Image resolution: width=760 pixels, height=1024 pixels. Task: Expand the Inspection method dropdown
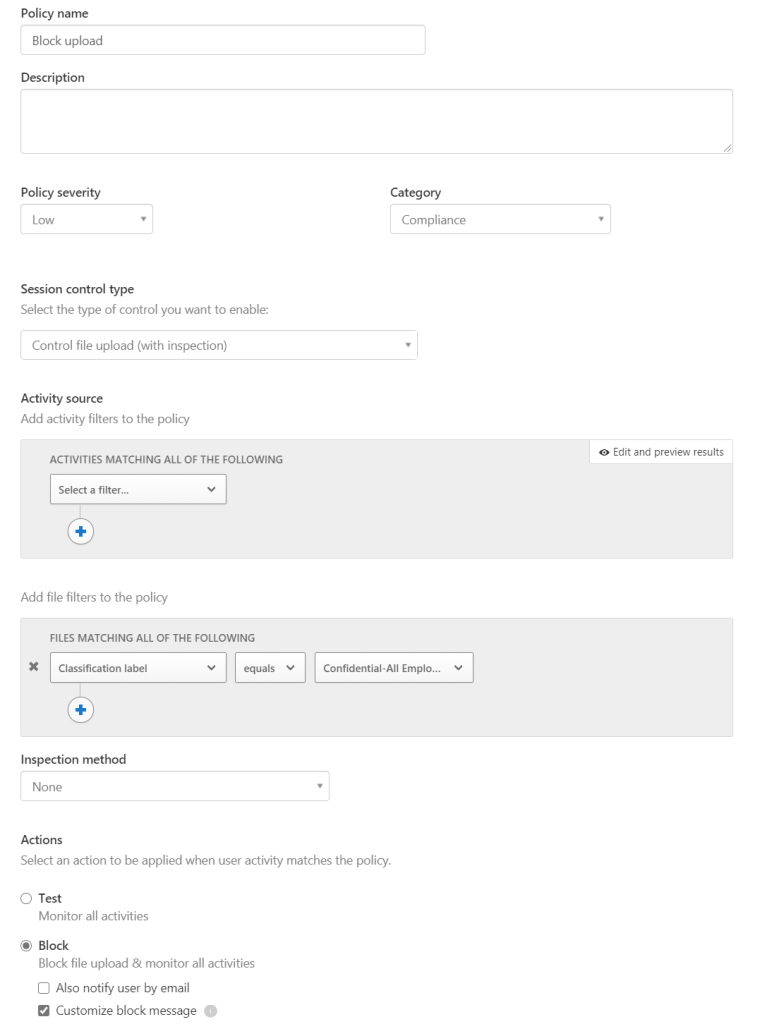(x=175, y=787)
